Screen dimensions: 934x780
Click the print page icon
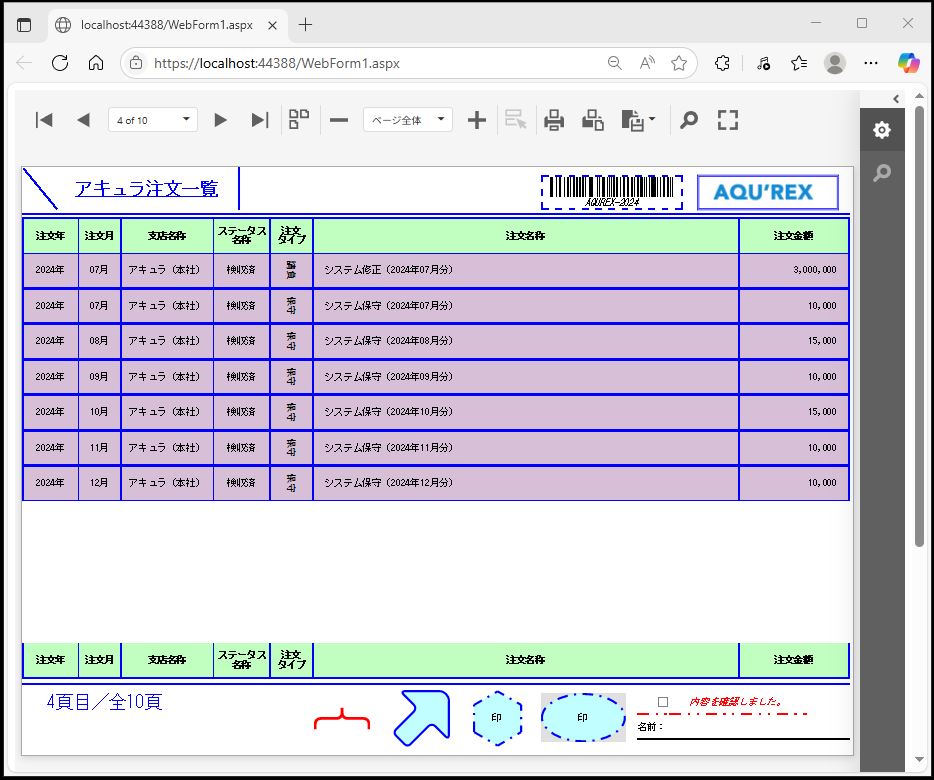pyautogui.click(x=593, y=120)
